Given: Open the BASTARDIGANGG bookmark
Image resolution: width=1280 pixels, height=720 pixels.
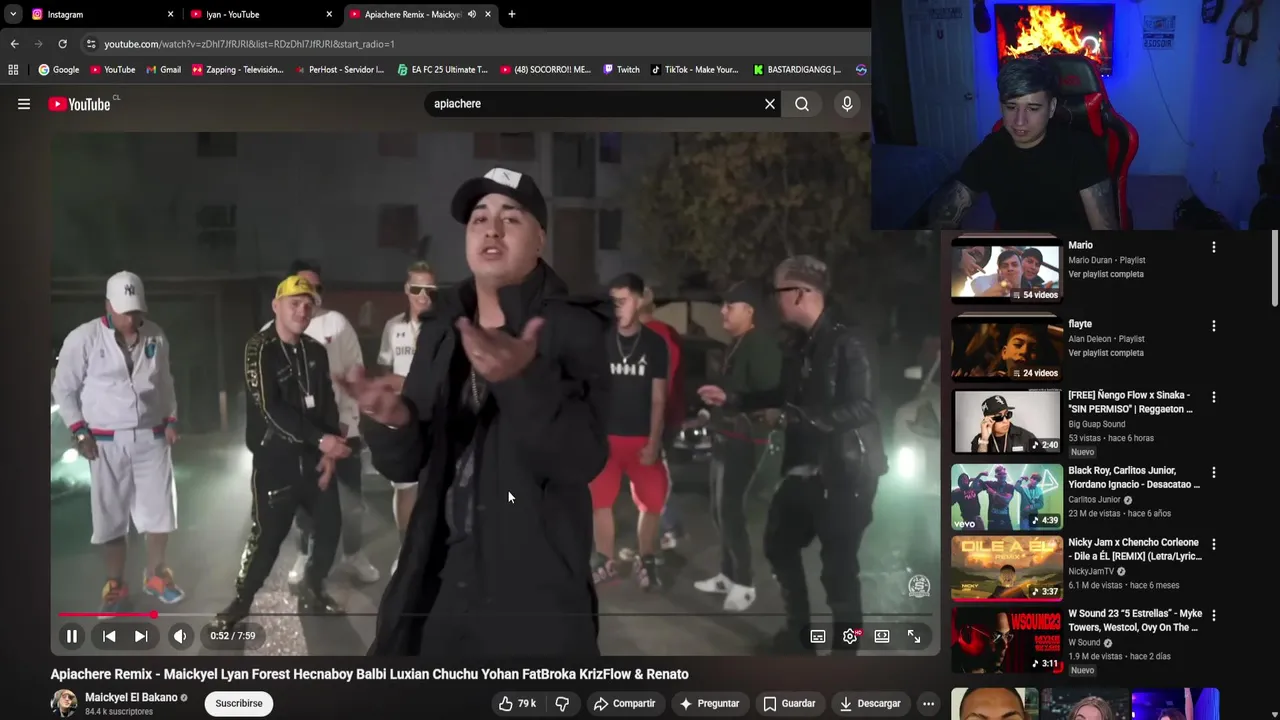Looking at the screenshot, I should tap(797, 70).
